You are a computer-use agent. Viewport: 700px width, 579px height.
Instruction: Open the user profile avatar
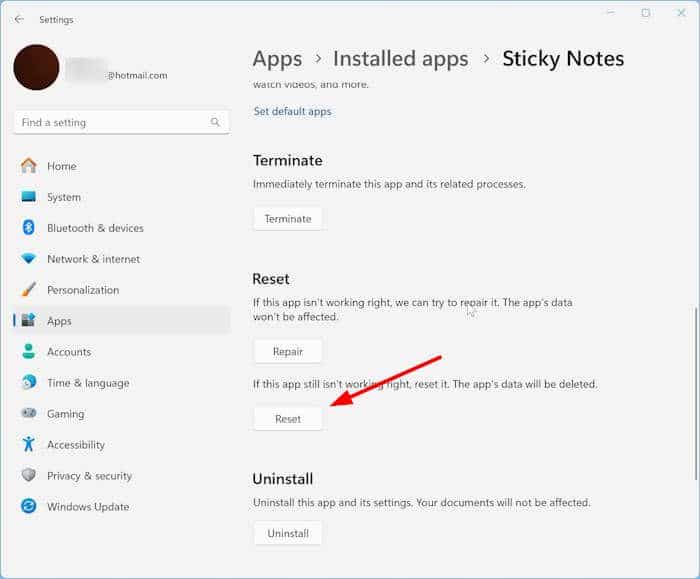(36, 67)
